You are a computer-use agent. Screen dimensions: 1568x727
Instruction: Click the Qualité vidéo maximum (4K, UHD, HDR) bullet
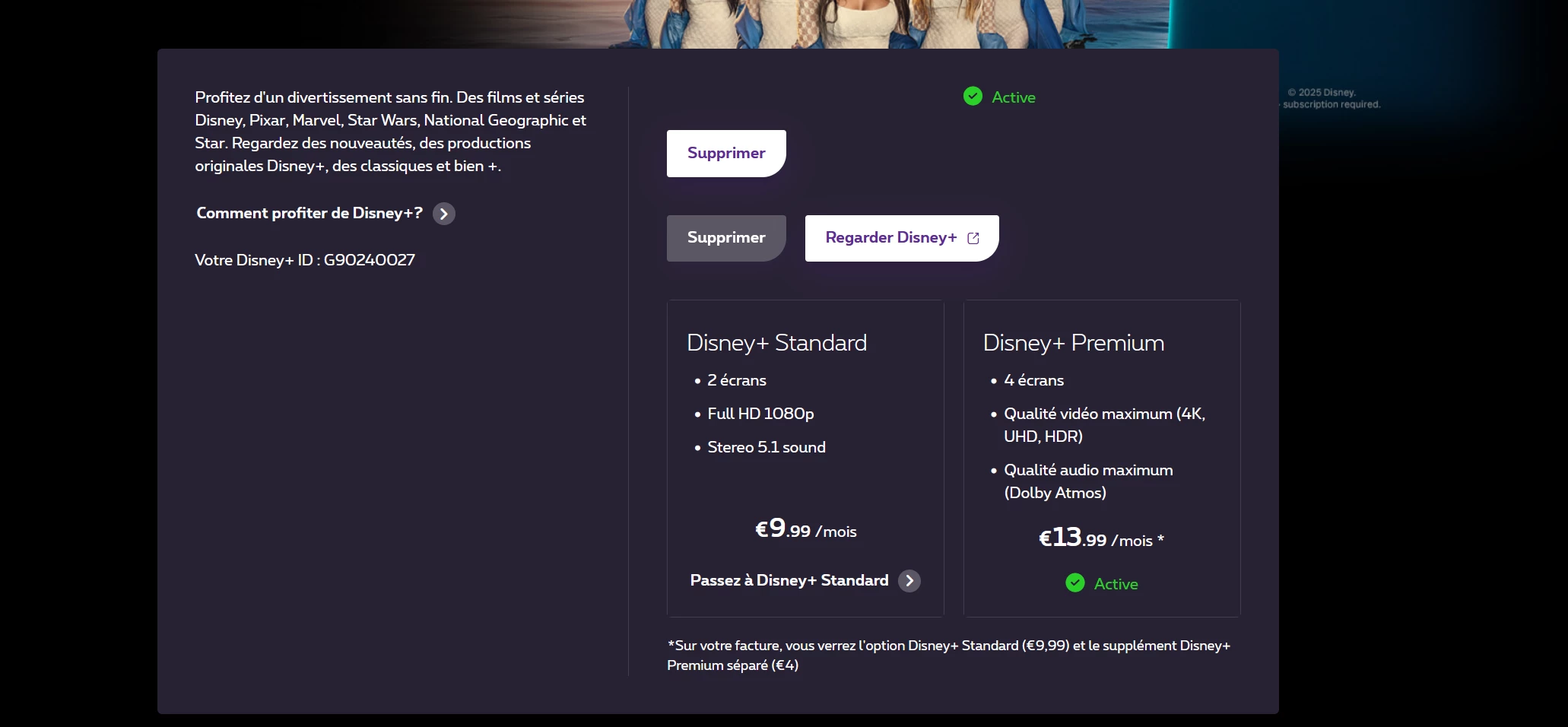point(1105,425)
